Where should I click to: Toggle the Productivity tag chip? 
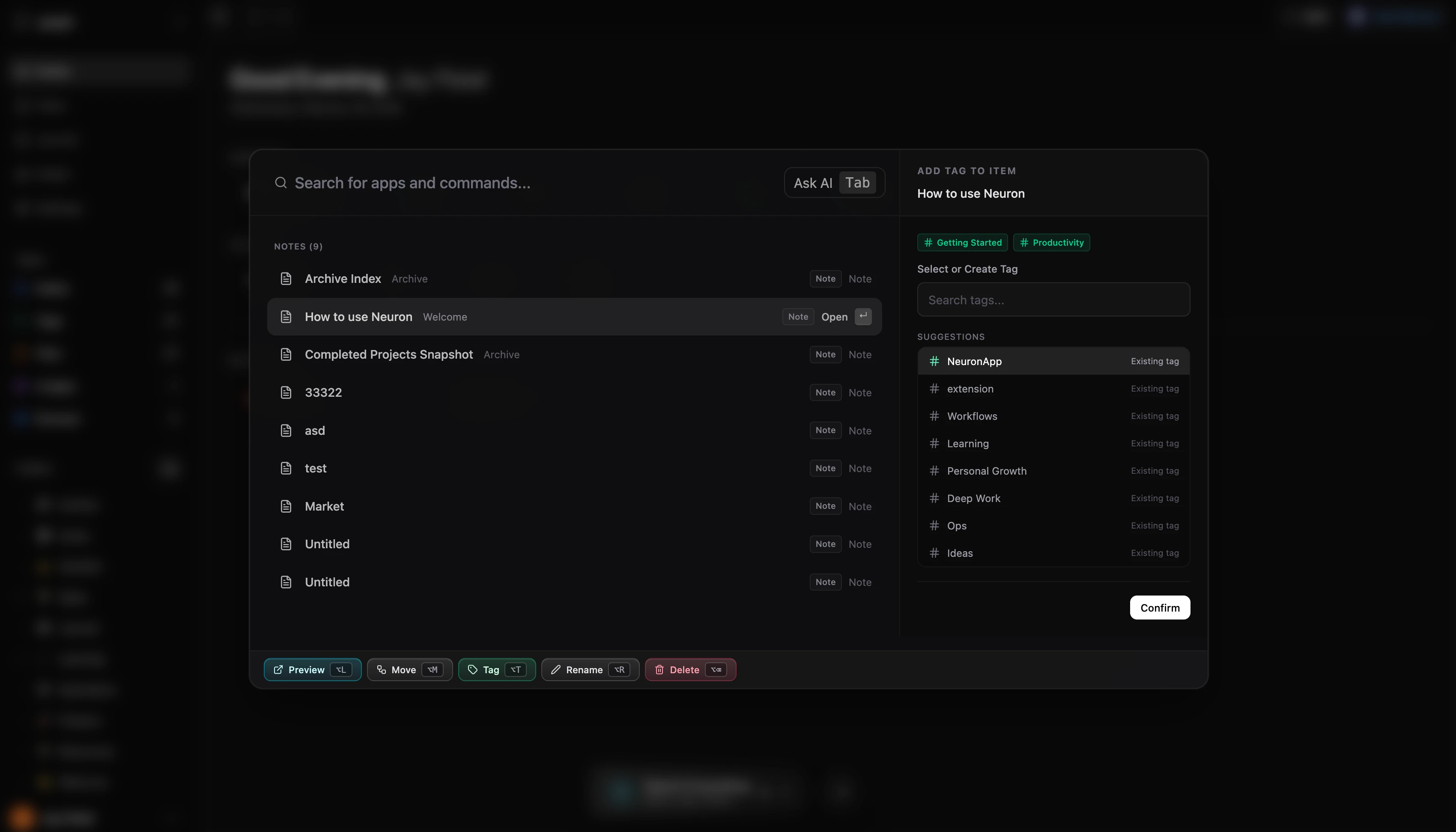(1051, 243)
